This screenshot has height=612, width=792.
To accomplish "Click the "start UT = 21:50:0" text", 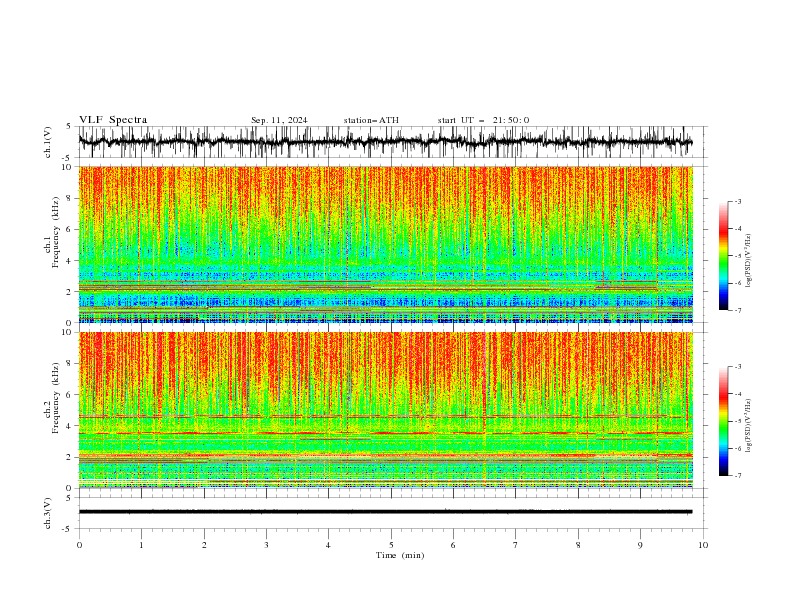I will (x=483, y=120).
